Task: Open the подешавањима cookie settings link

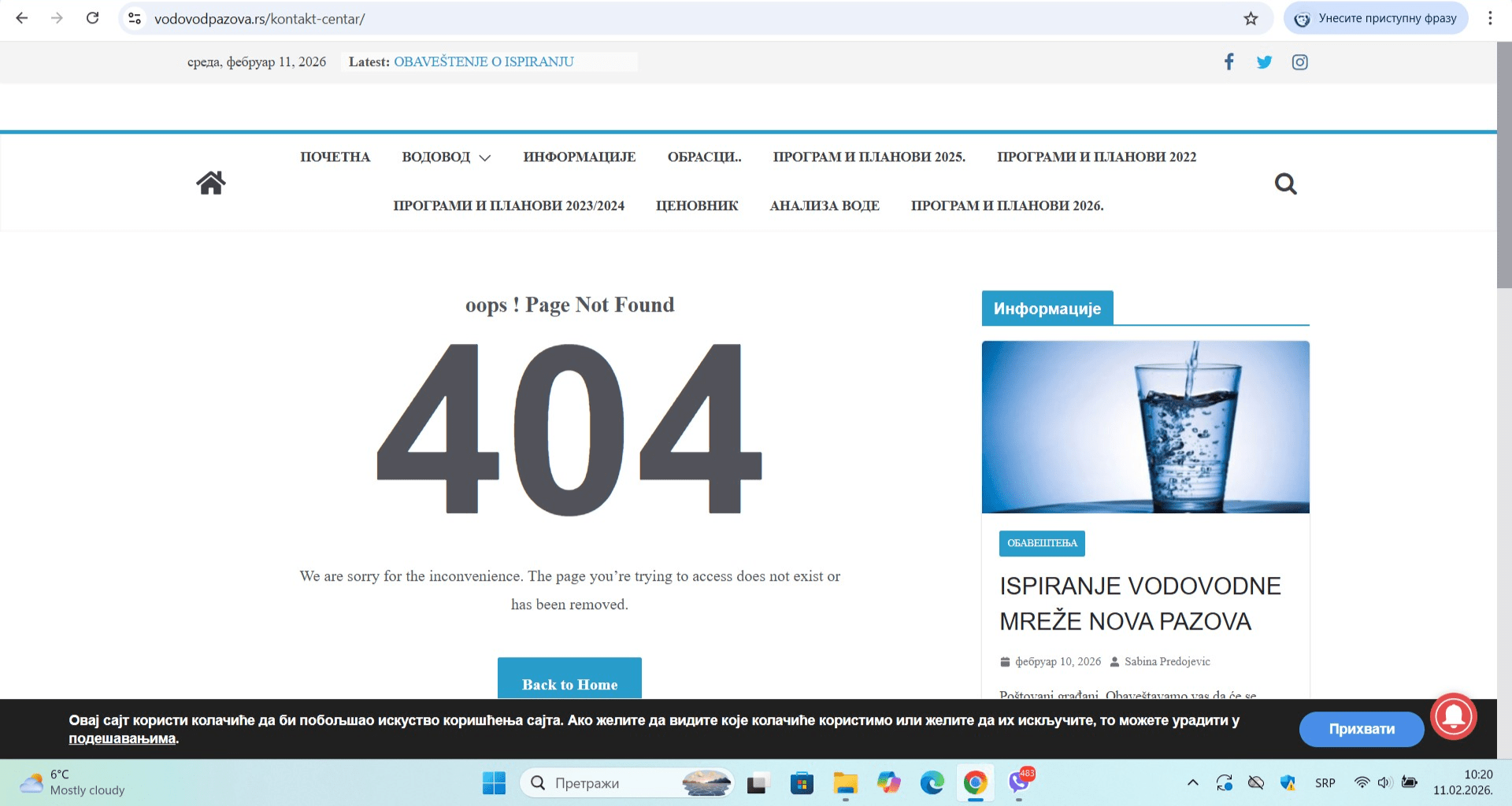Action: tap(122, 739)
